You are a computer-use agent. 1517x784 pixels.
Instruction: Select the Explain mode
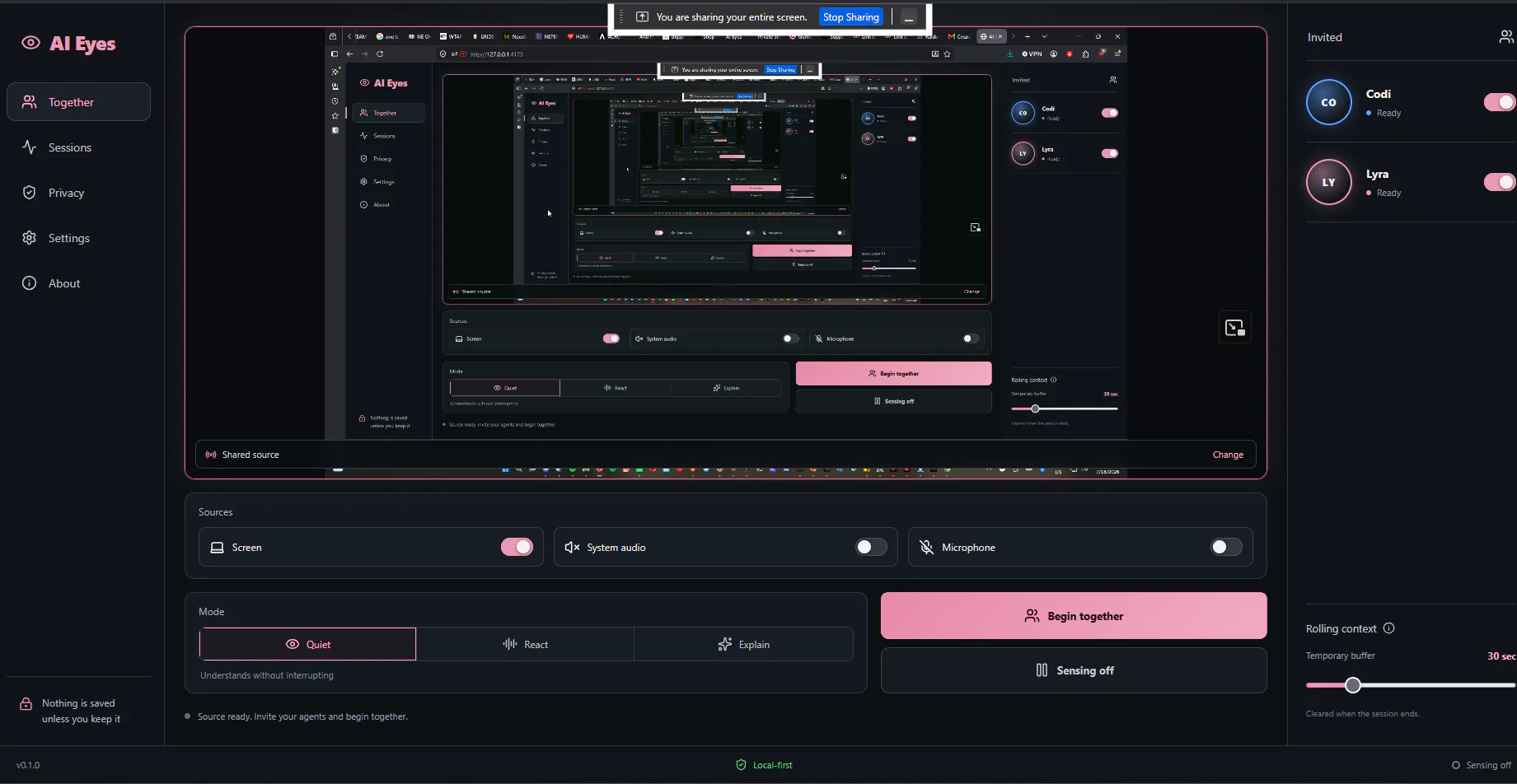click(x=743, y=644)
